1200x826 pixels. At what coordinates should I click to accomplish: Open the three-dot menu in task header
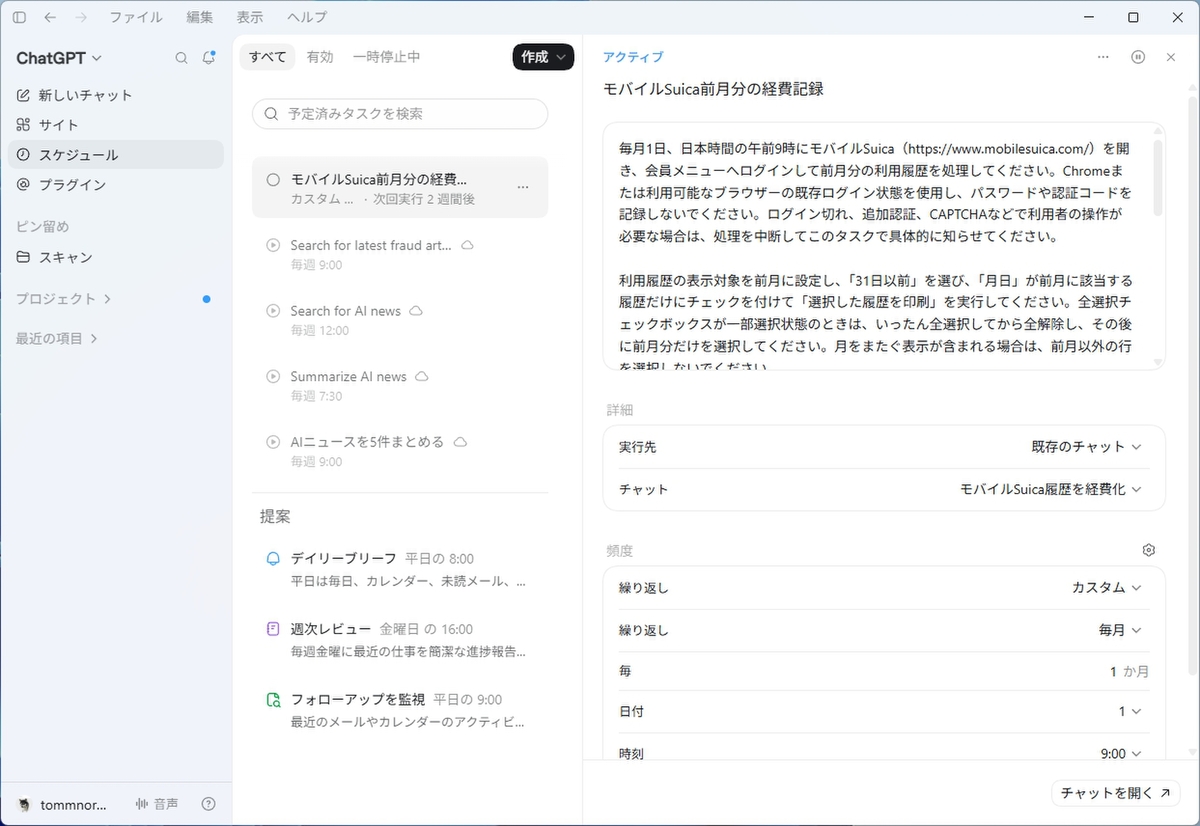point(1103,57)
